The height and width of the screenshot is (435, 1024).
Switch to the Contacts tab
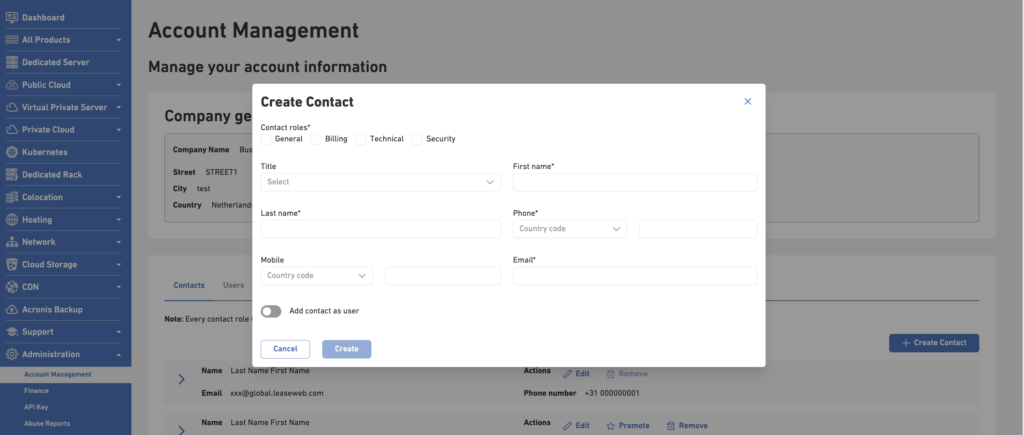coord(189,285)
